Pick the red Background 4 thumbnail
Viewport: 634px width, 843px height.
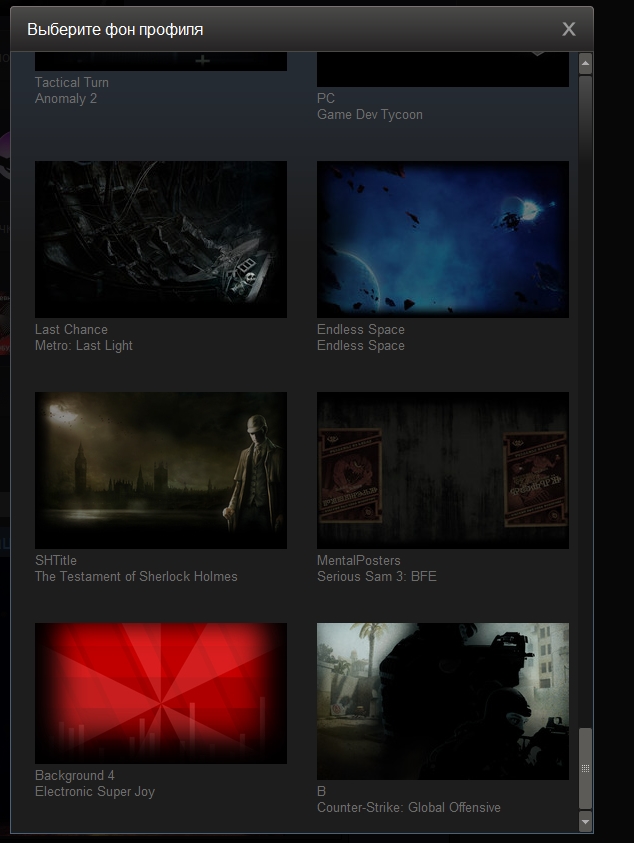pyautogui.click(x=161, y=694)
